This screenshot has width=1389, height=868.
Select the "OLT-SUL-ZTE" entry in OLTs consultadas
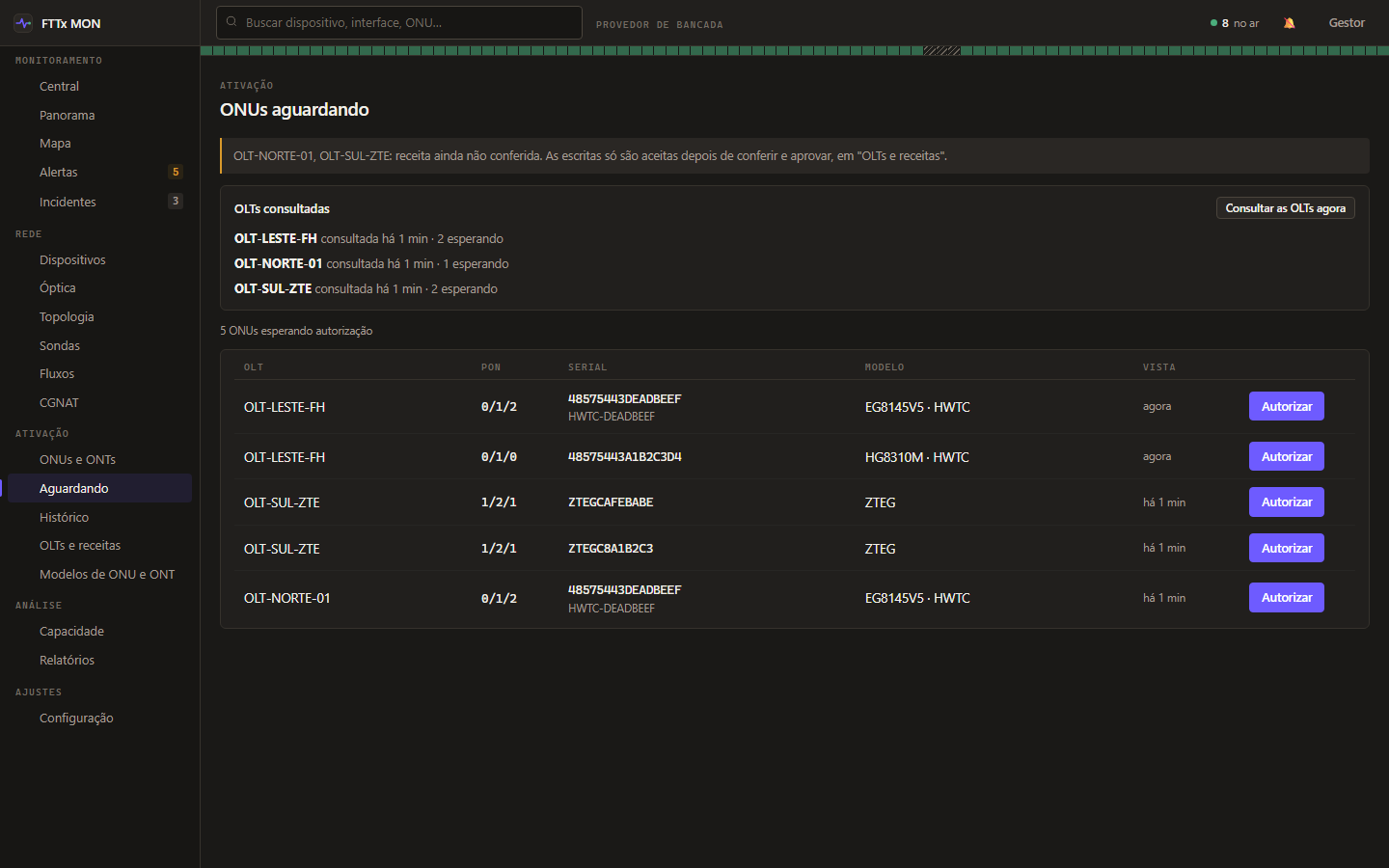coord(273,288)
